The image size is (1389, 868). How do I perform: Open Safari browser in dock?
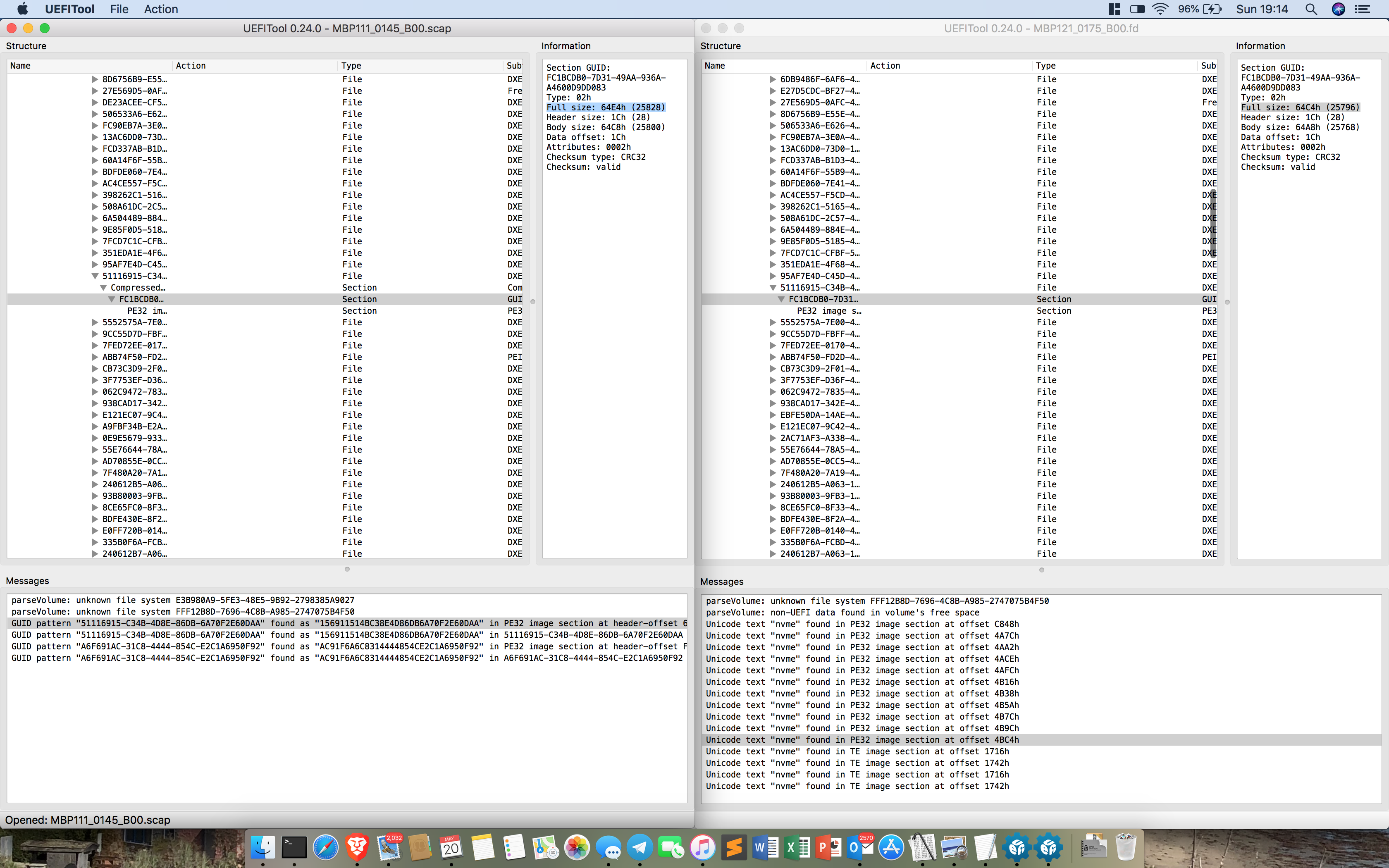click(x=325, y=847)
